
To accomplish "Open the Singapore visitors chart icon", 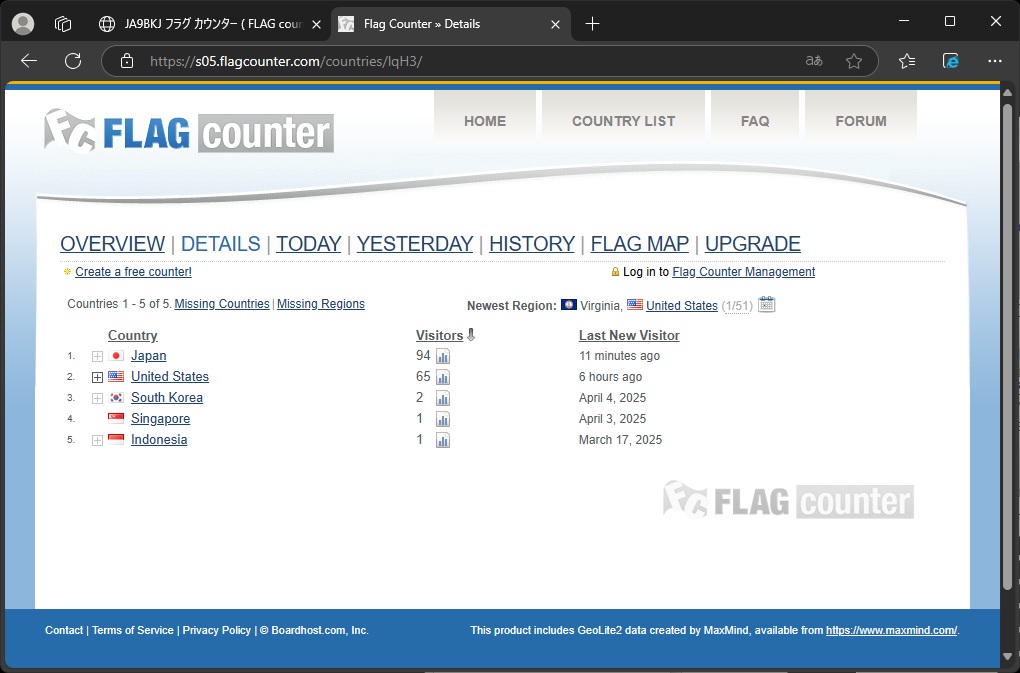I will [x=443, y=419].
